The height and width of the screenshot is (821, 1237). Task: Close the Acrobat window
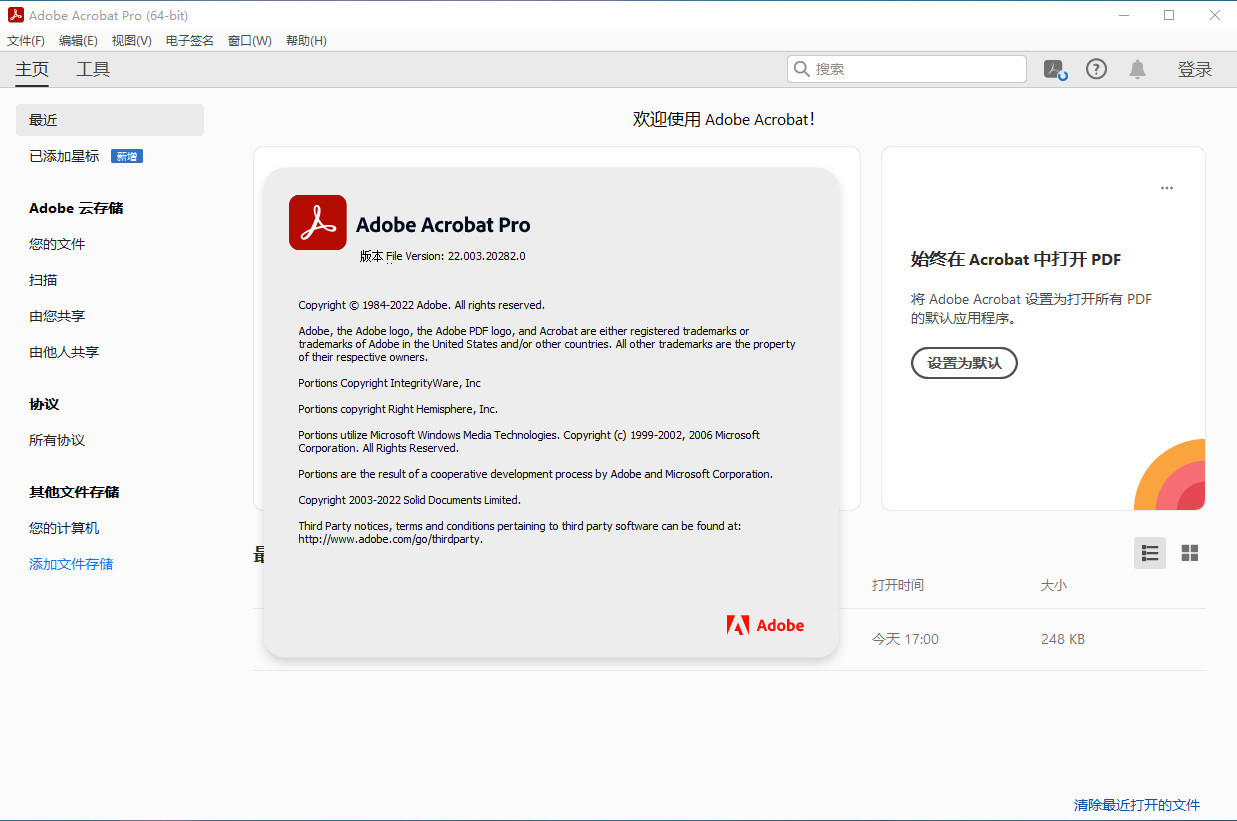(1214, 15)
